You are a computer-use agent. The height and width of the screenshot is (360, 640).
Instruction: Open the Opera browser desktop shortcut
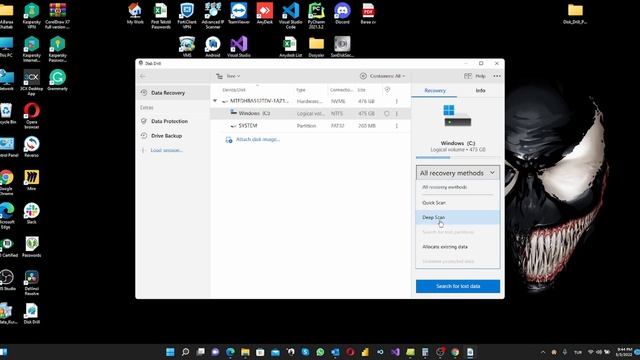pos(31,116)
